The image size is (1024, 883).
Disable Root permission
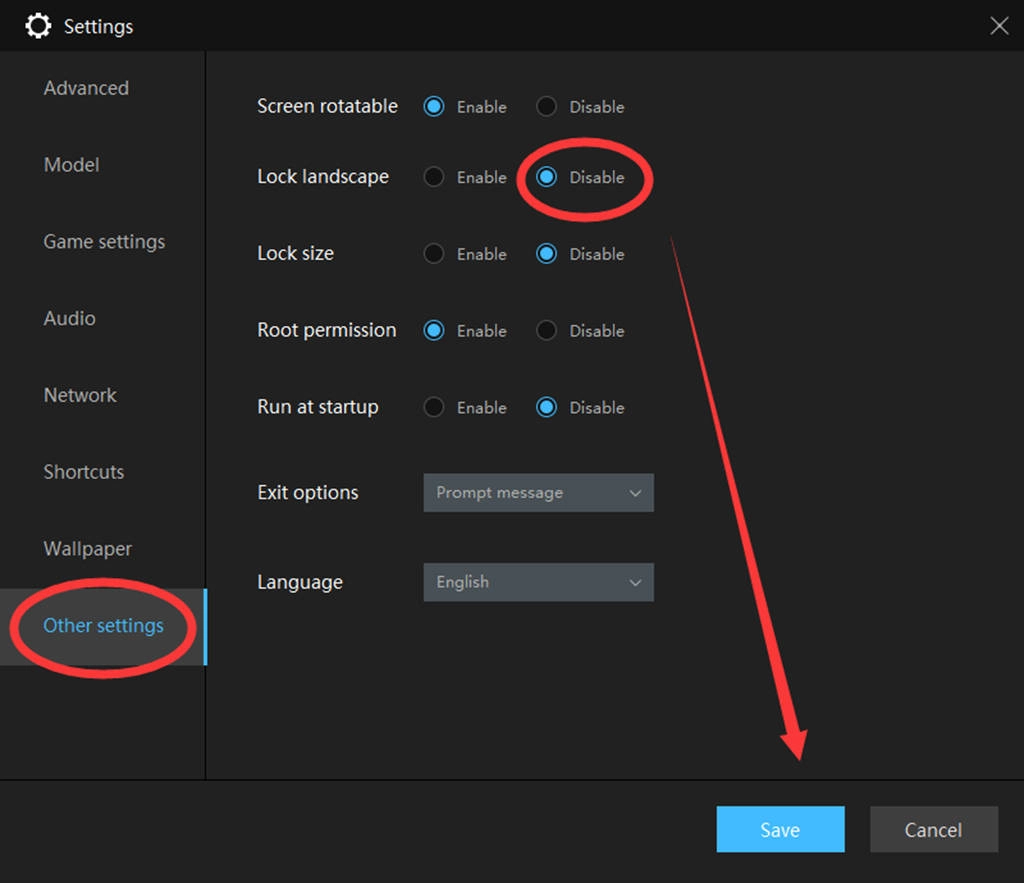coord(546,330)
